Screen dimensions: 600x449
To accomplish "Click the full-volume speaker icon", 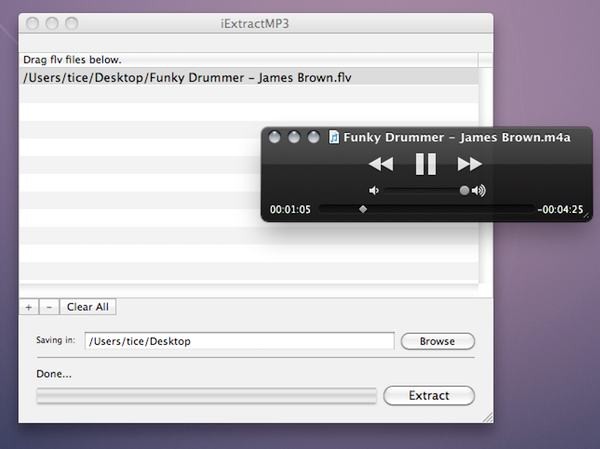I will 479,190.
